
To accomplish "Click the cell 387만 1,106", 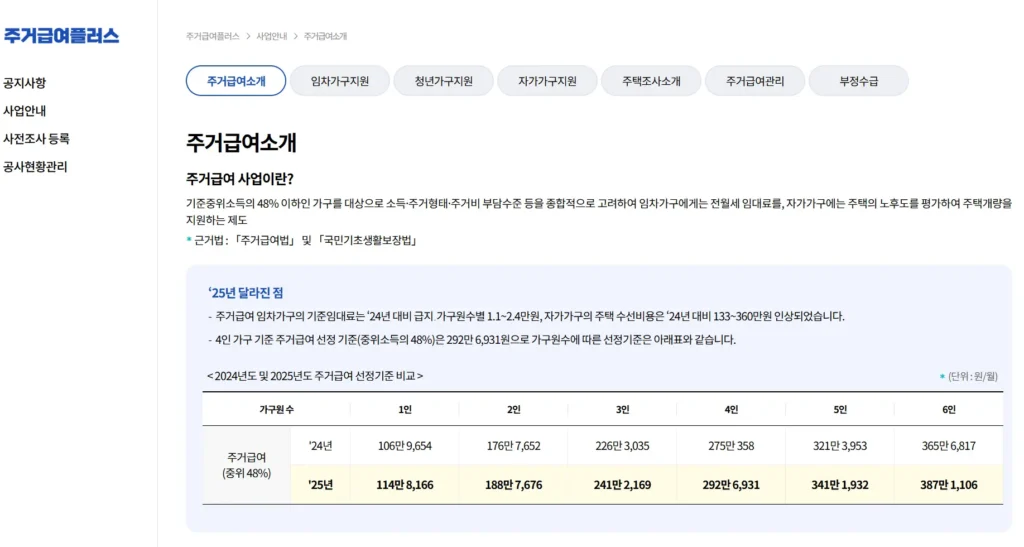I will (x=949, y=485).
